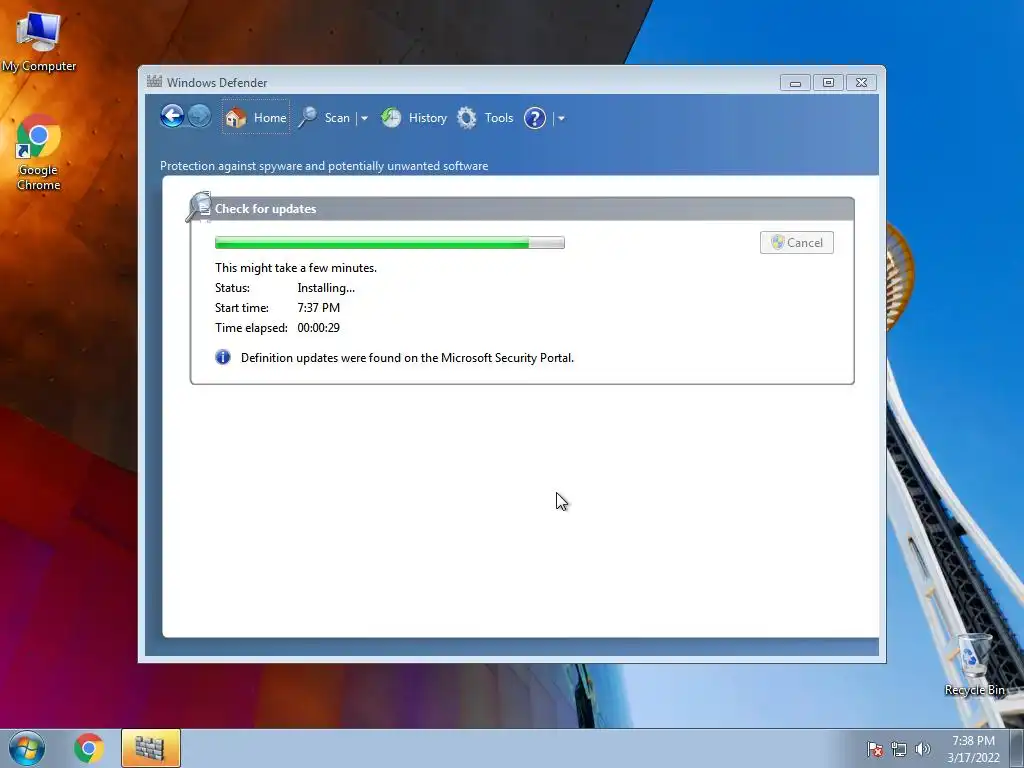Expand the Scan options dropdown arrow
Viewport: 1024px width, 768px height.
point(364,118)
